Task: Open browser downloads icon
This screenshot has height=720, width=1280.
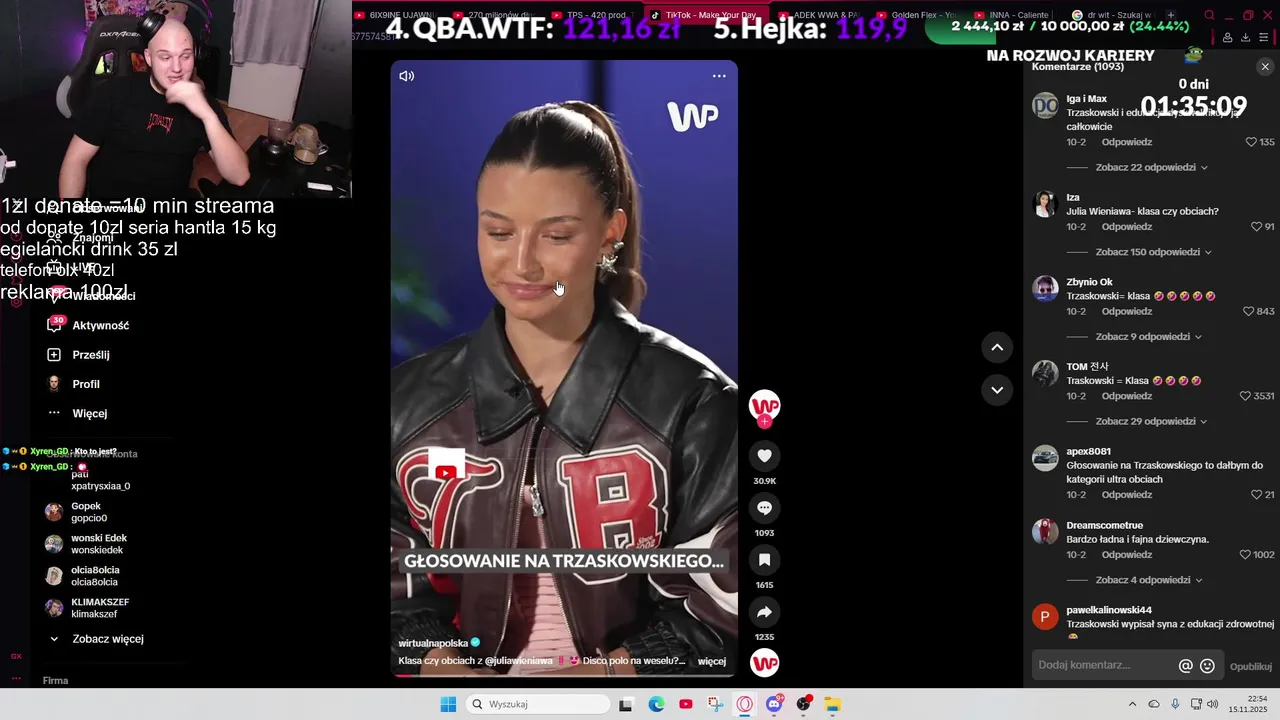Action: (1246, 38)
